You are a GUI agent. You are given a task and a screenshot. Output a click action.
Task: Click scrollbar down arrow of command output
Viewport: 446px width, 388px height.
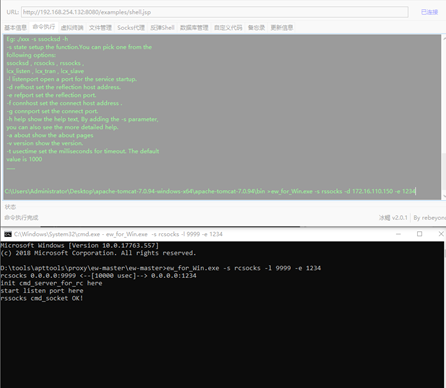point(444,197)
